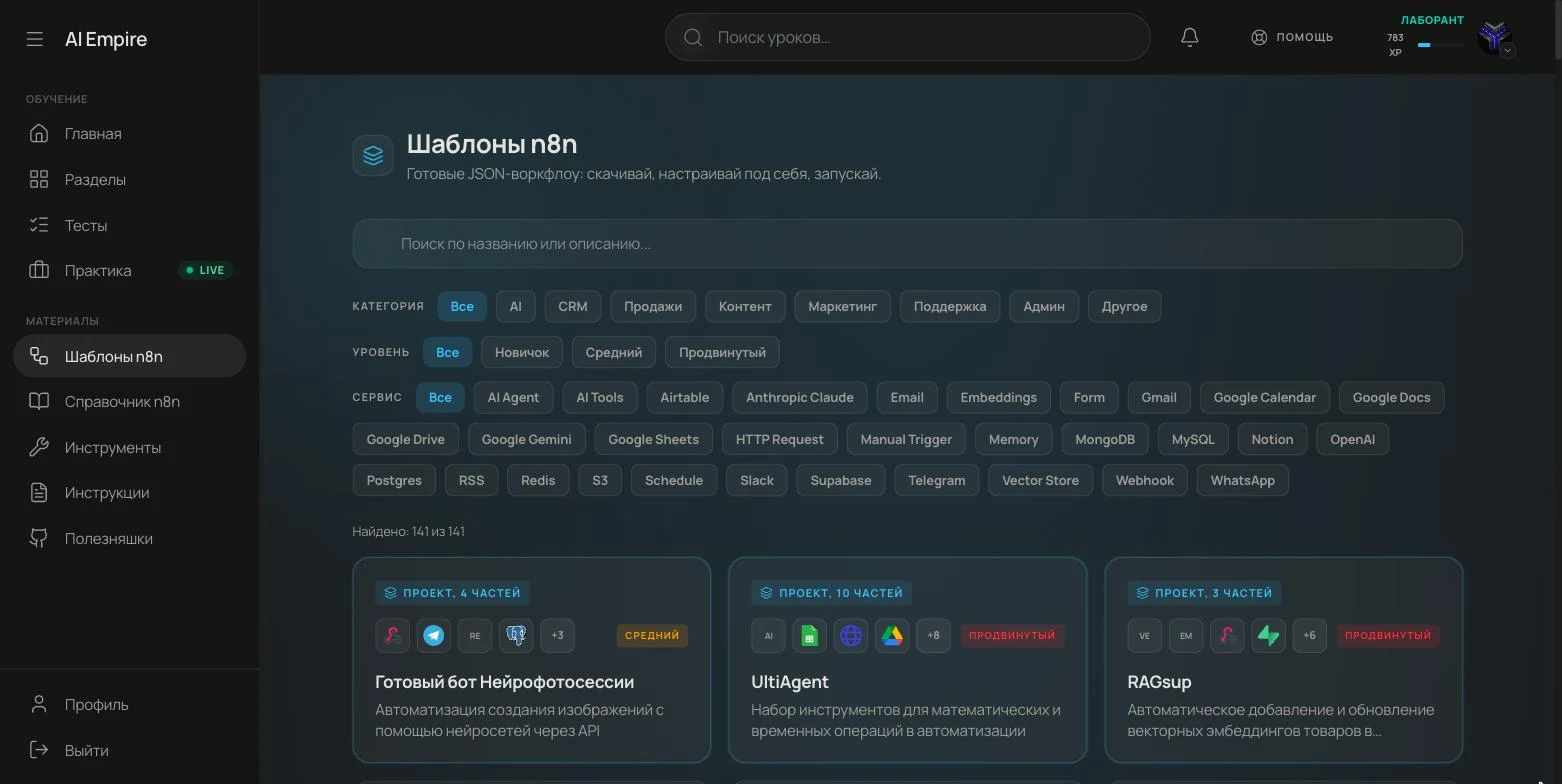Open UltiAgent template card
Viewport: 1562px width, 784px height.
click(908, 660)
